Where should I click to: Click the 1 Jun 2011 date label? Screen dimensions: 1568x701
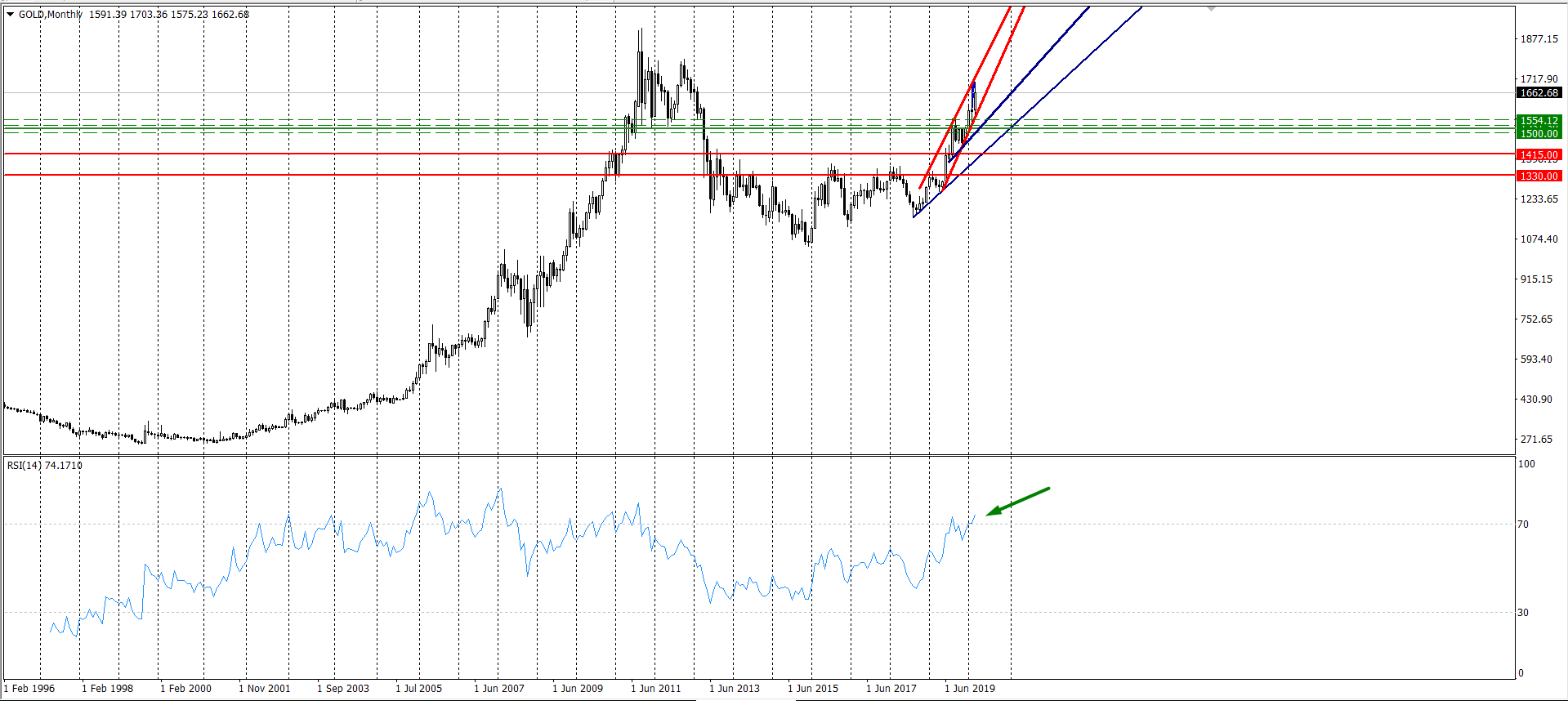coord(655,689)
